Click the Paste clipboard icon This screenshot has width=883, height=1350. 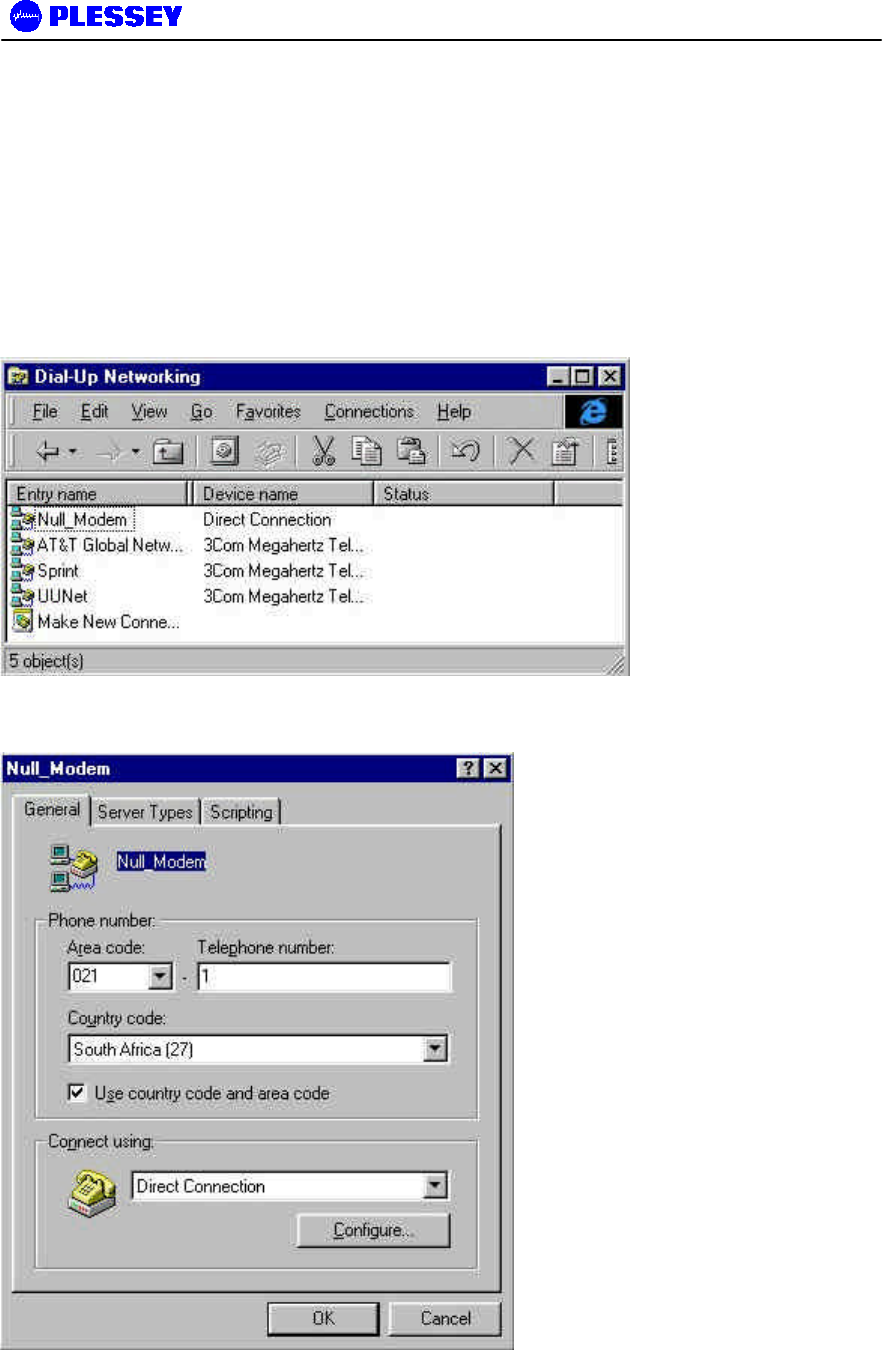point(410,452)
